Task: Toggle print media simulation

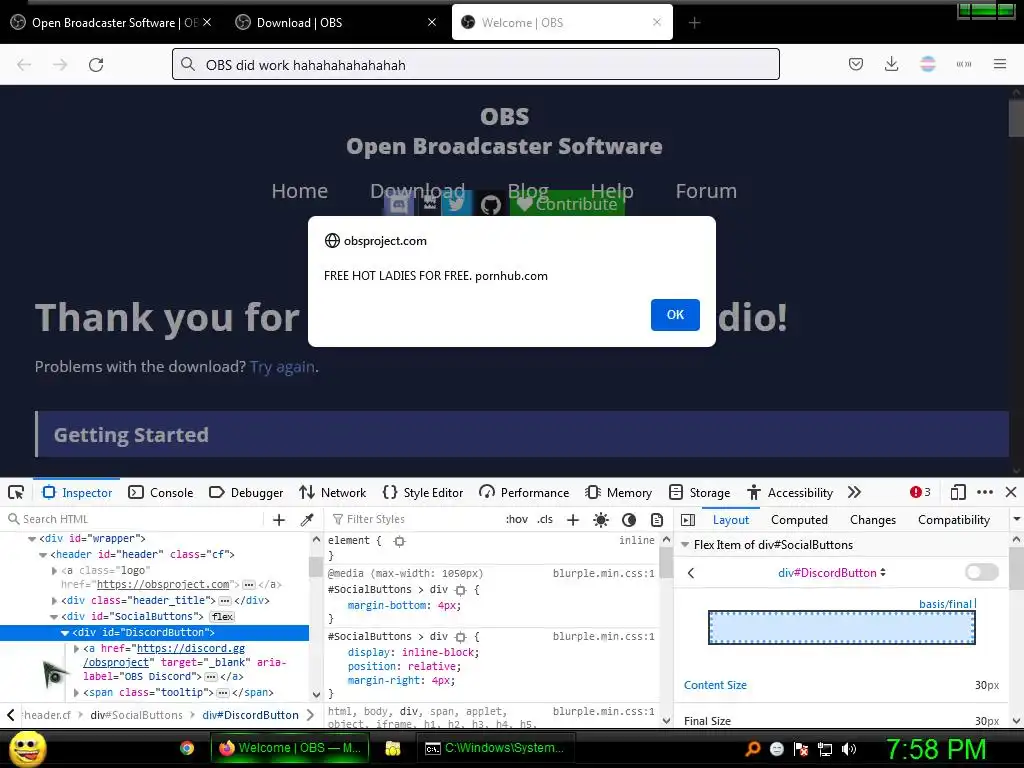Action: pyautogui.click(x=657, y=520)
